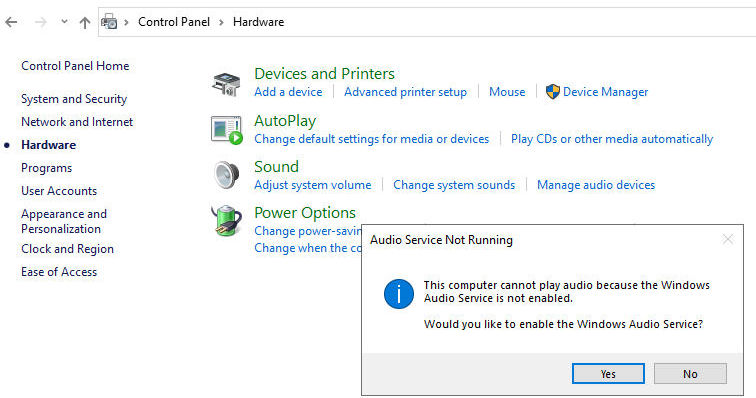The width and height of the screenshot is (756, 398).
Task: Click the Audio Service Not Running title
Action: coord(441,240)
